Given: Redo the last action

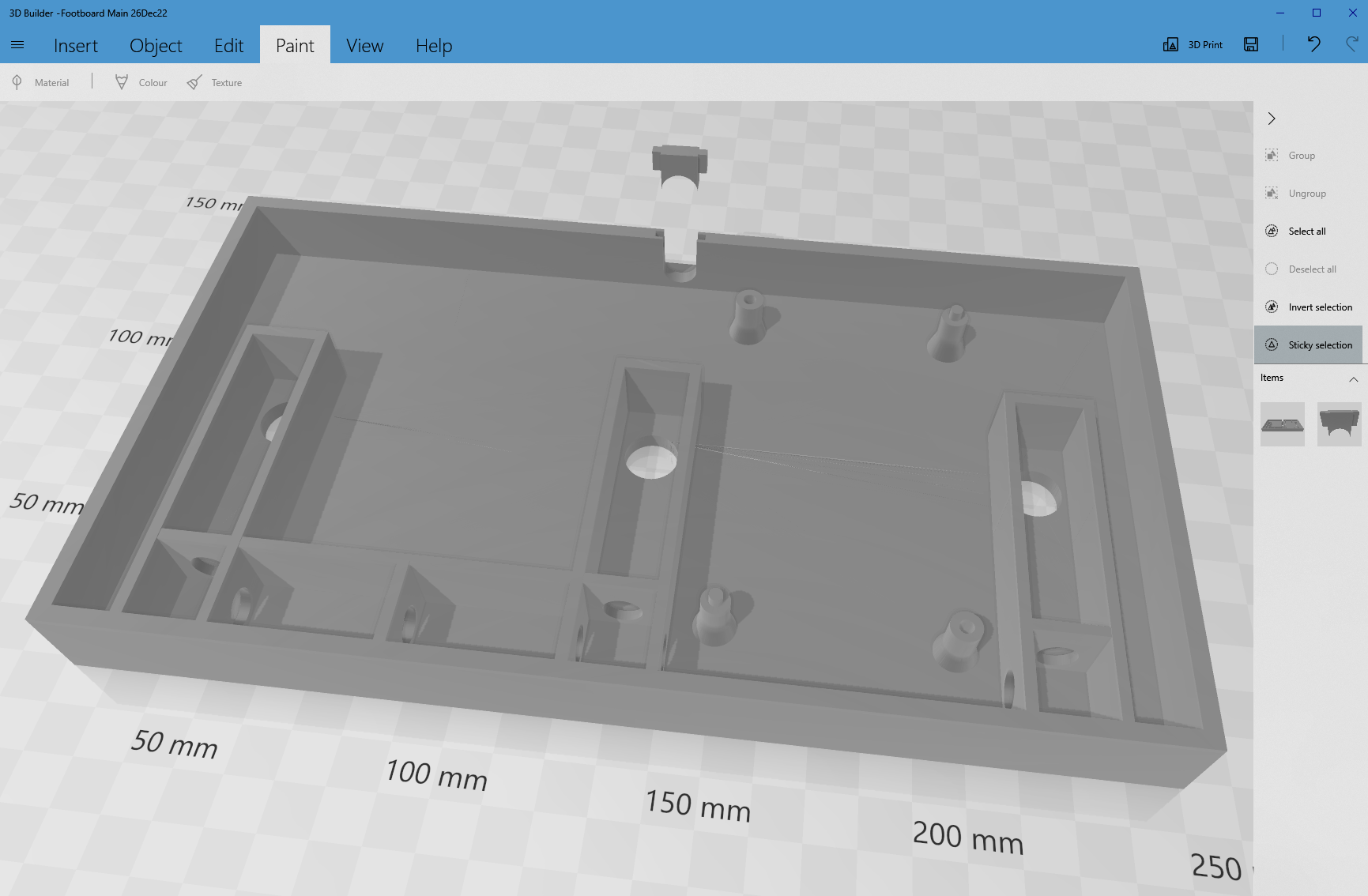Looking at the screenshot, I should (x=1353, y=44).
